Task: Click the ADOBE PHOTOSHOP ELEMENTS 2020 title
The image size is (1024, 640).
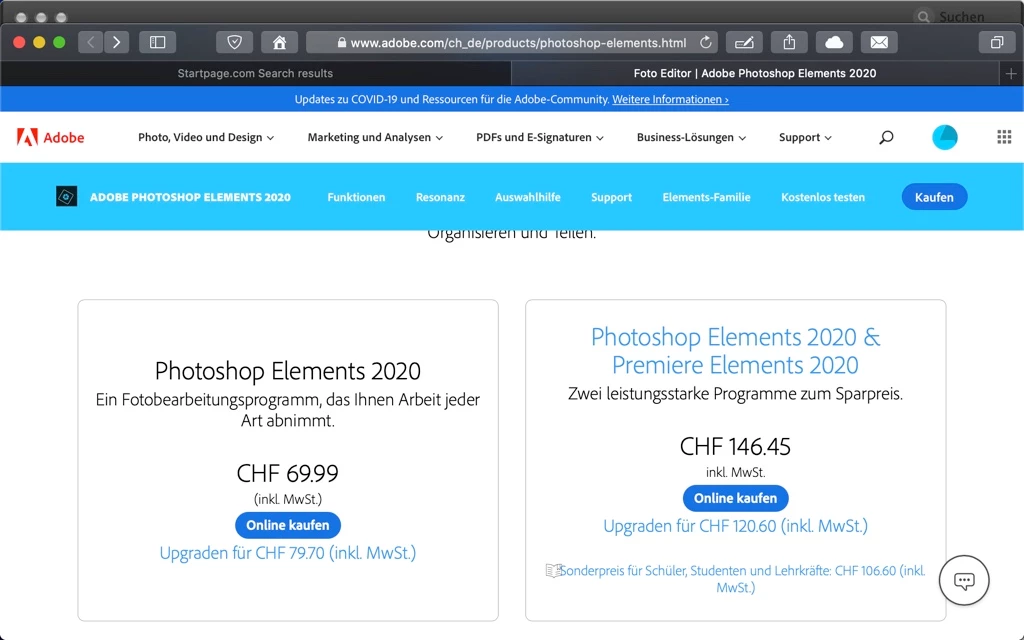Action: pyautogui.click(x=190, y=197)
